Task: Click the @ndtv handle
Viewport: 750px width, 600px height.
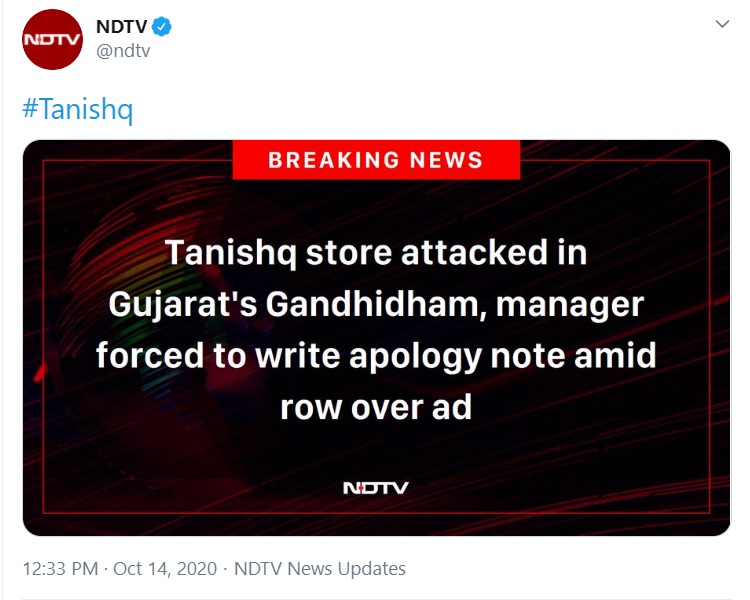Action: [x=122, y=51]
